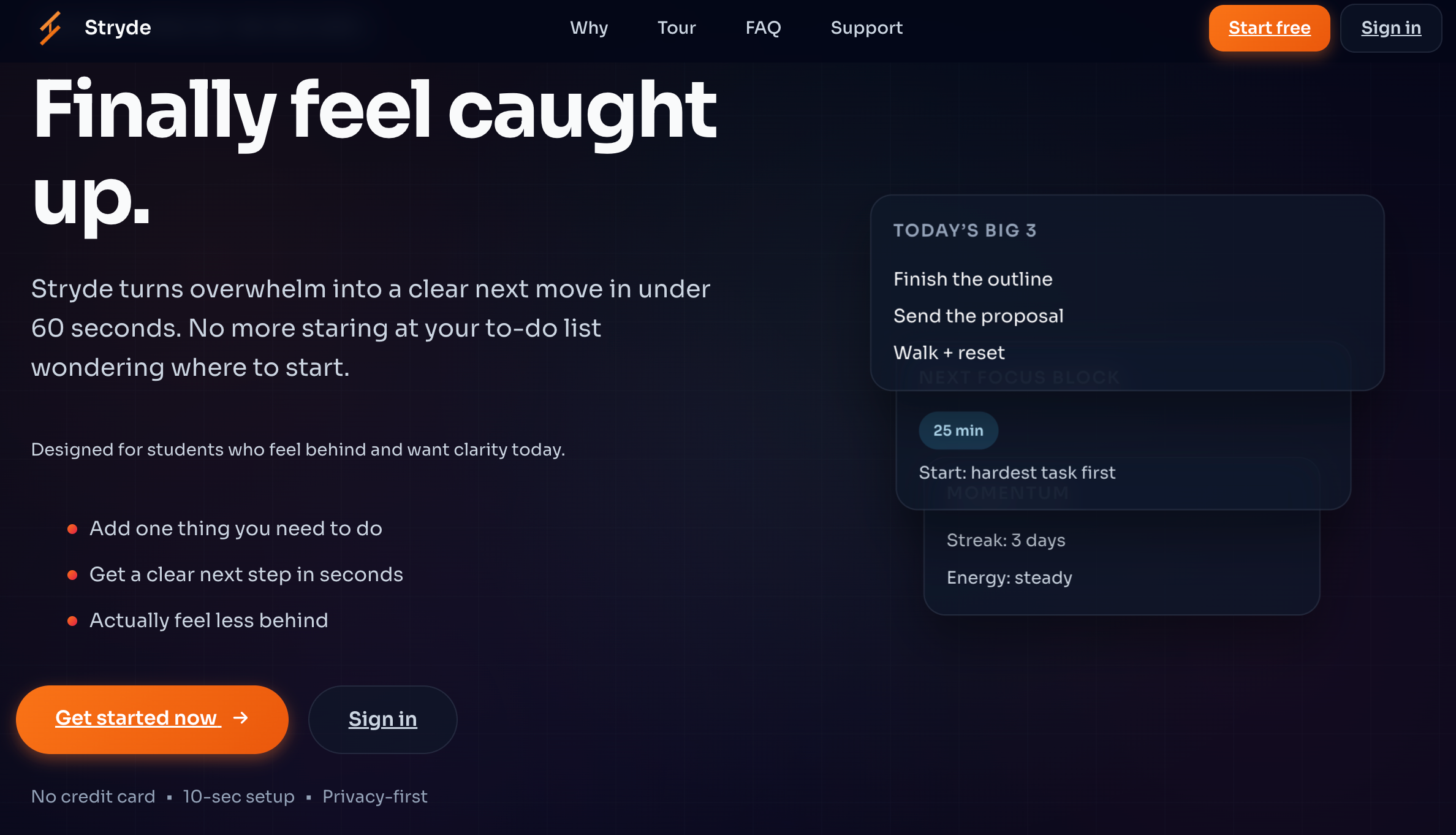Click the Streak: 3 days stat
The width and height of the screenshot is (1456, 835).
point(1006,541)
